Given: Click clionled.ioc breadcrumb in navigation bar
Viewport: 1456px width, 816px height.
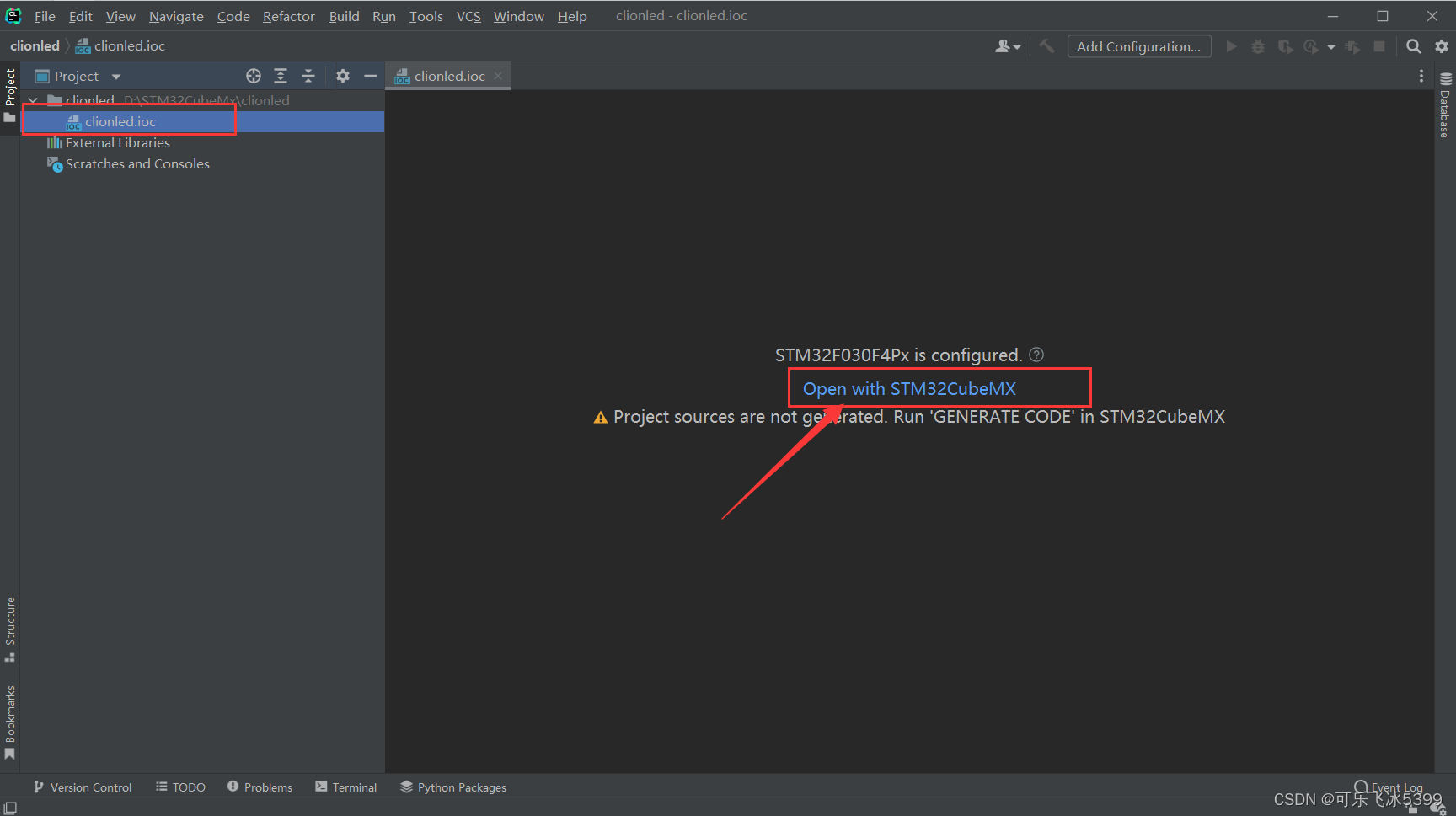Looking at the screenshot, I should click(x=120, y=45).
